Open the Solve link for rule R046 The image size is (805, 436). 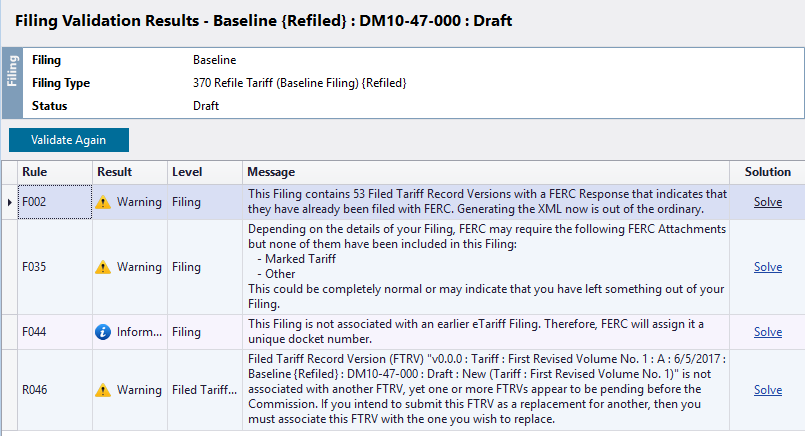tap(768, 390)
